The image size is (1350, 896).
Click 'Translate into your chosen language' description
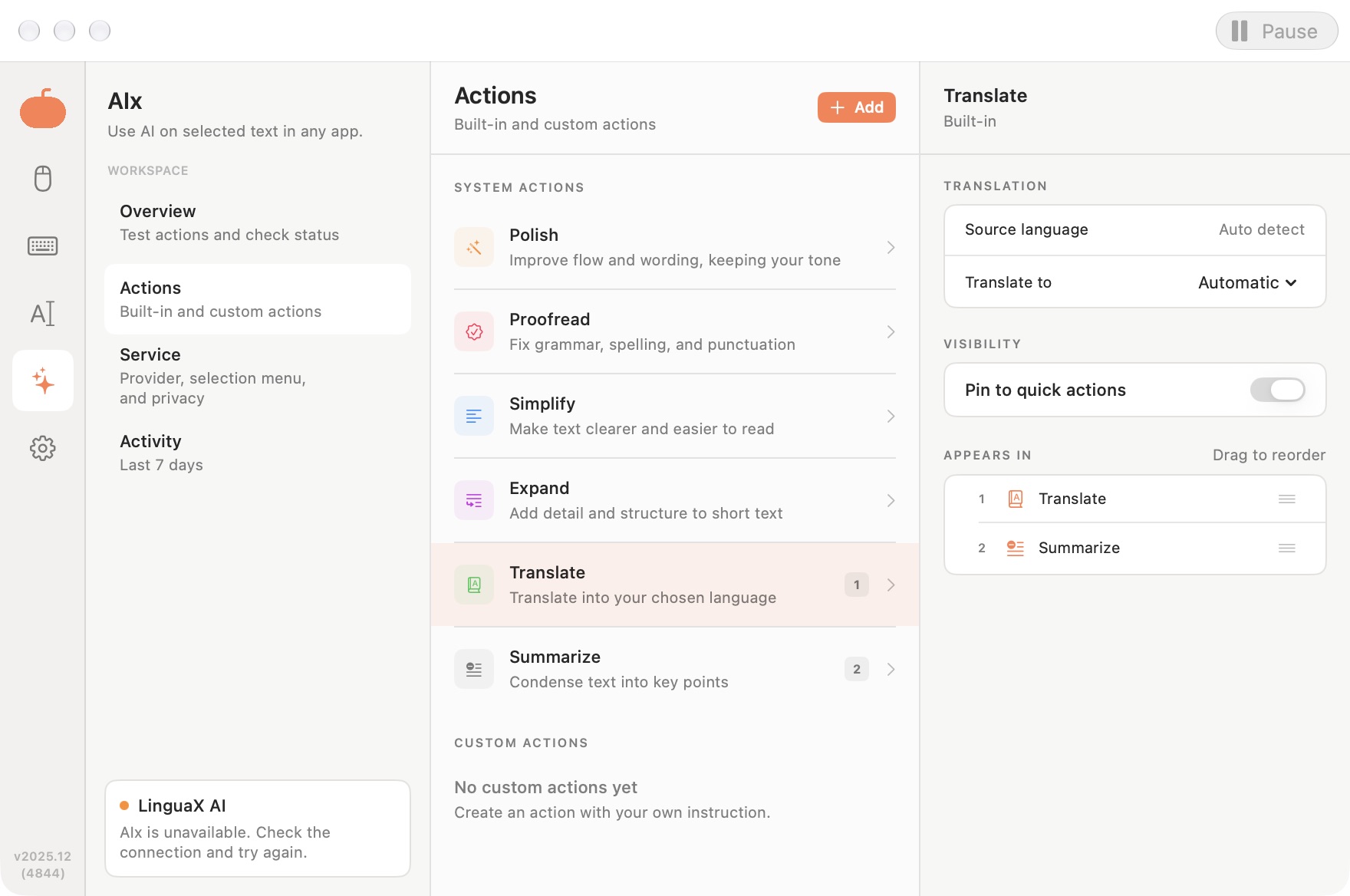643,598
